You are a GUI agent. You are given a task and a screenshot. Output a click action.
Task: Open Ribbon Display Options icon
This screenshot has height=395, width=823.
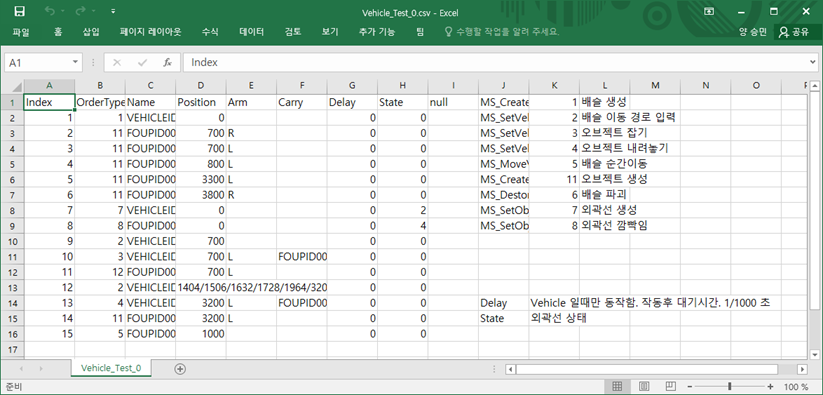(709, 11)
